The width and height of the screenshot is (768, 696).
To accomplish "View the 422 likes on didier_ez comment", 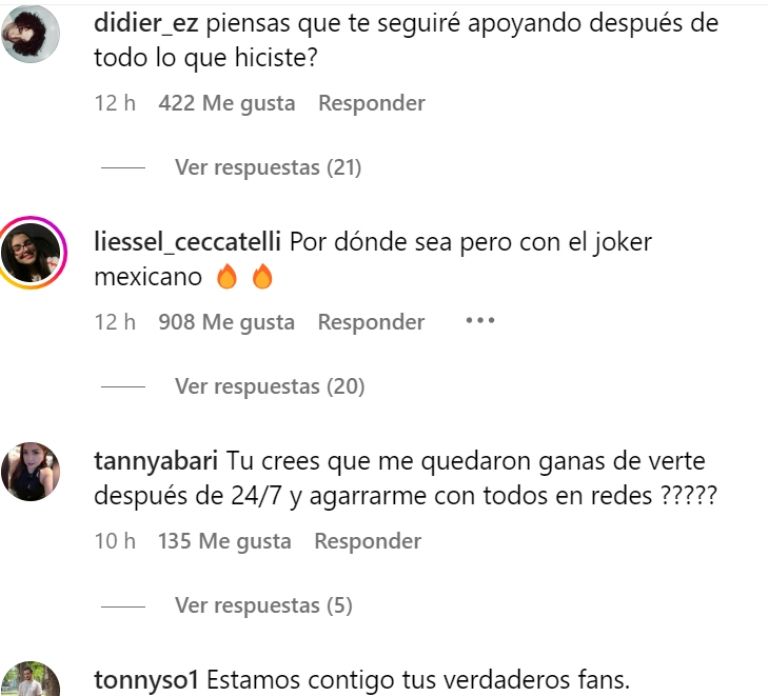I will (227, 103).
